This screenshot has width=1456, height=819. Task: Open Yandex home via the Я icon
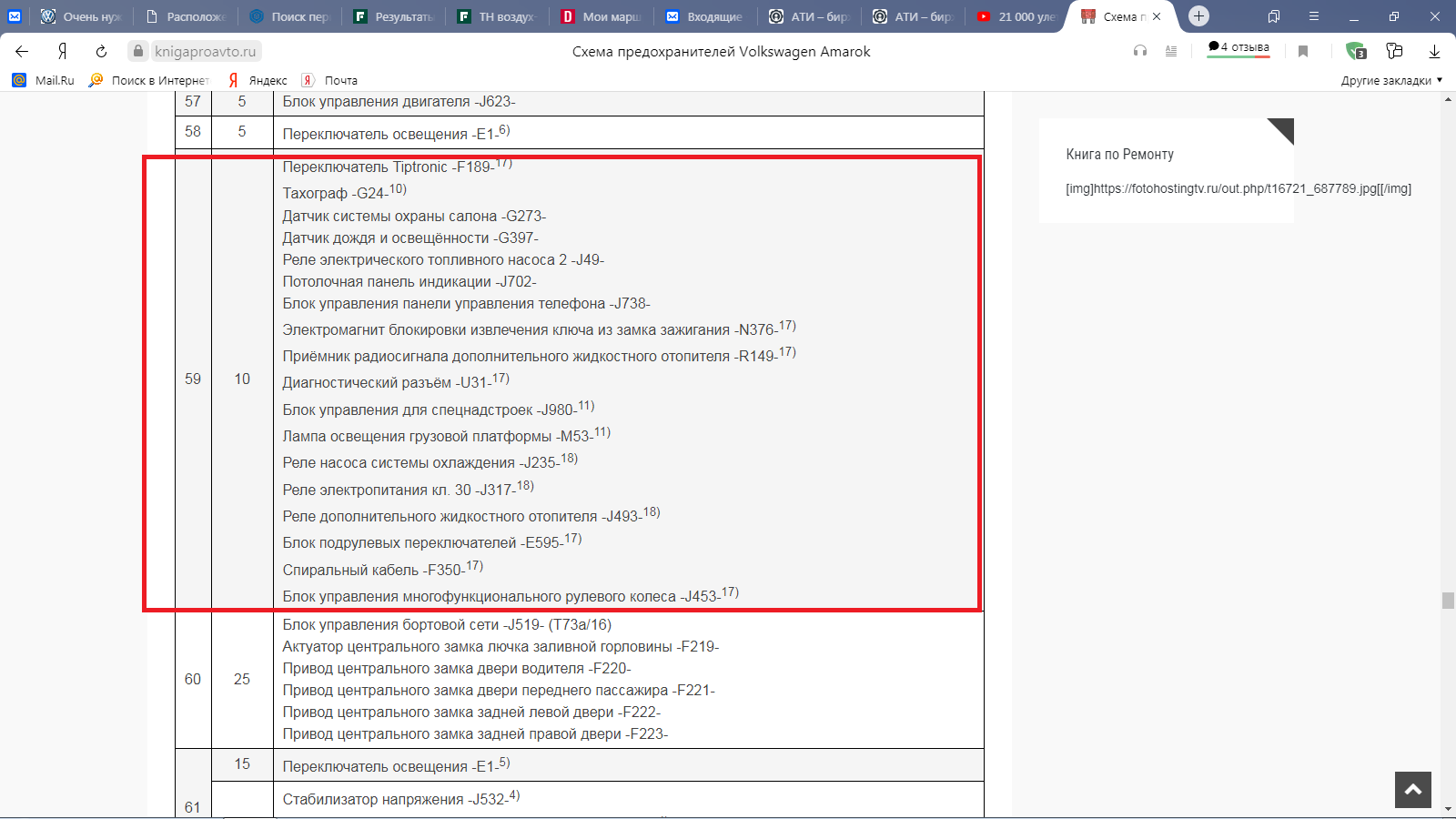pos(62,52)
